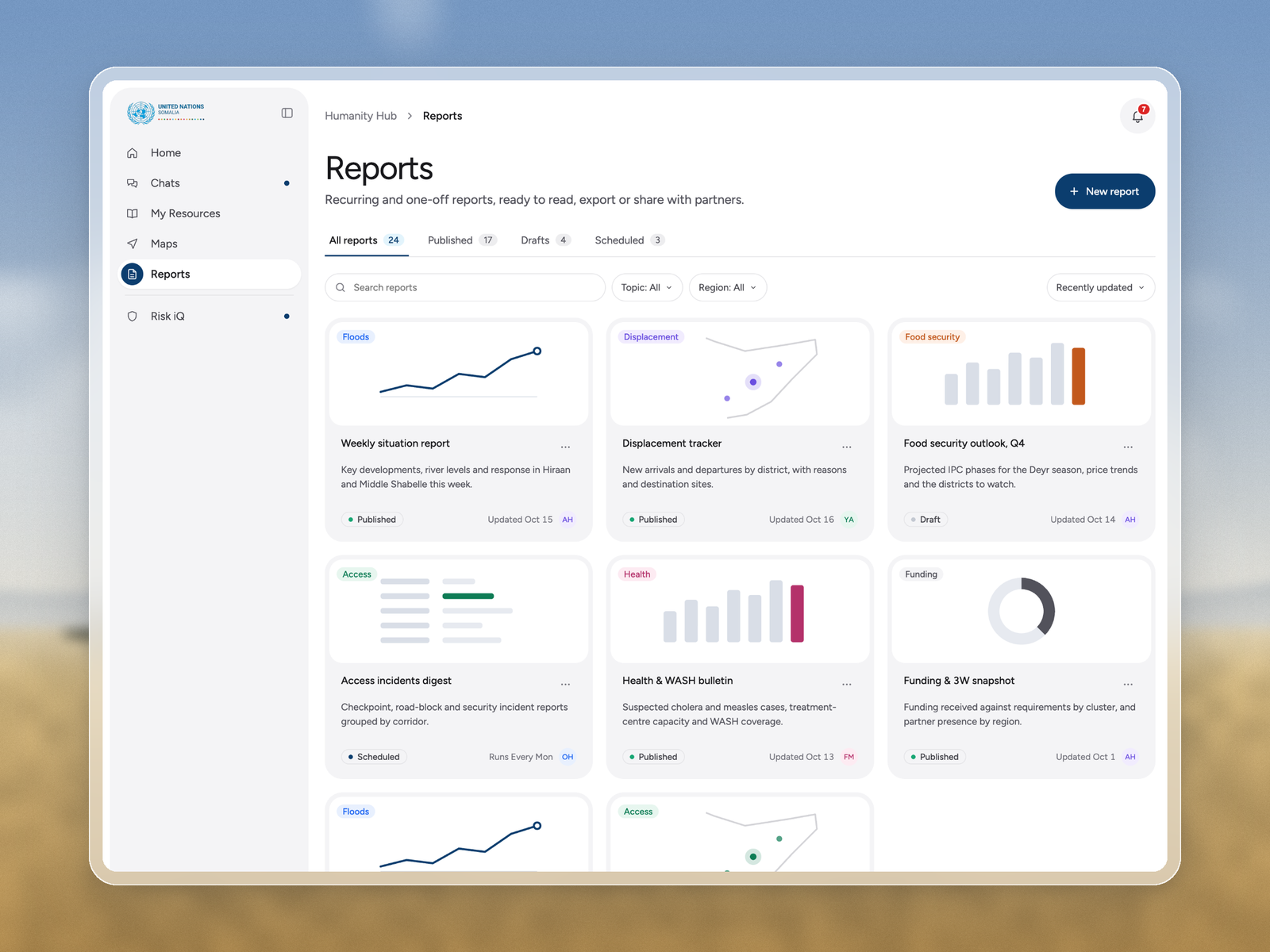
Task: Click Displacement tracker map thumbnail
Action: click(x=740, y=373)
